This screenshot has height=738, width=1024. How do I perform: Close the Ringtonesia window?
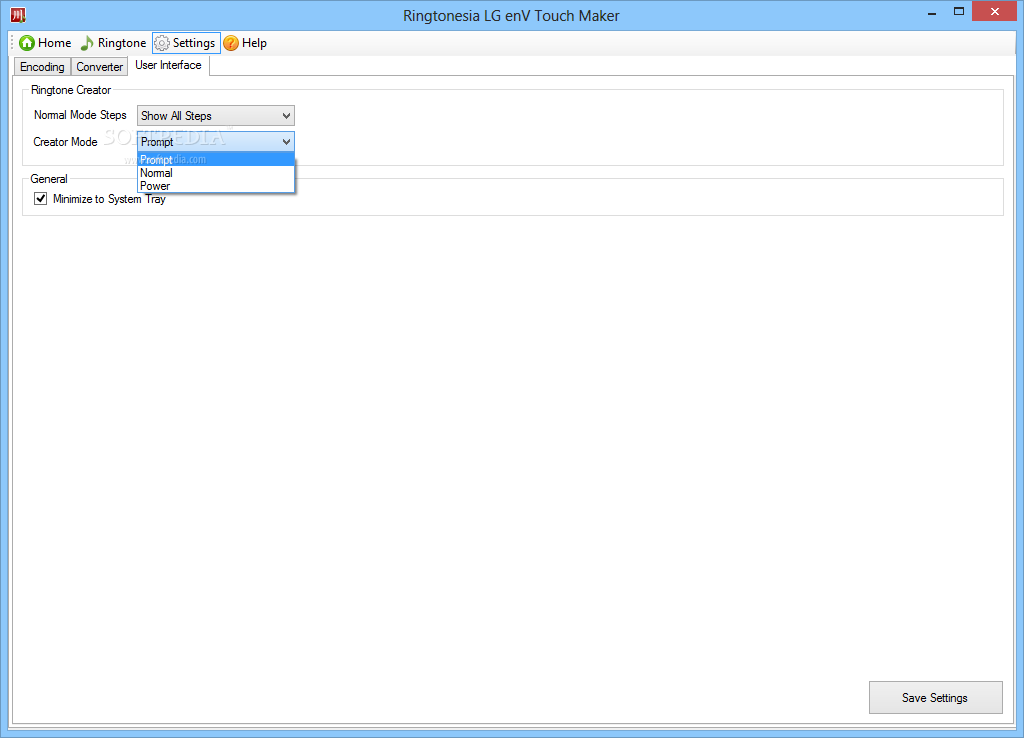coord(995,12)
